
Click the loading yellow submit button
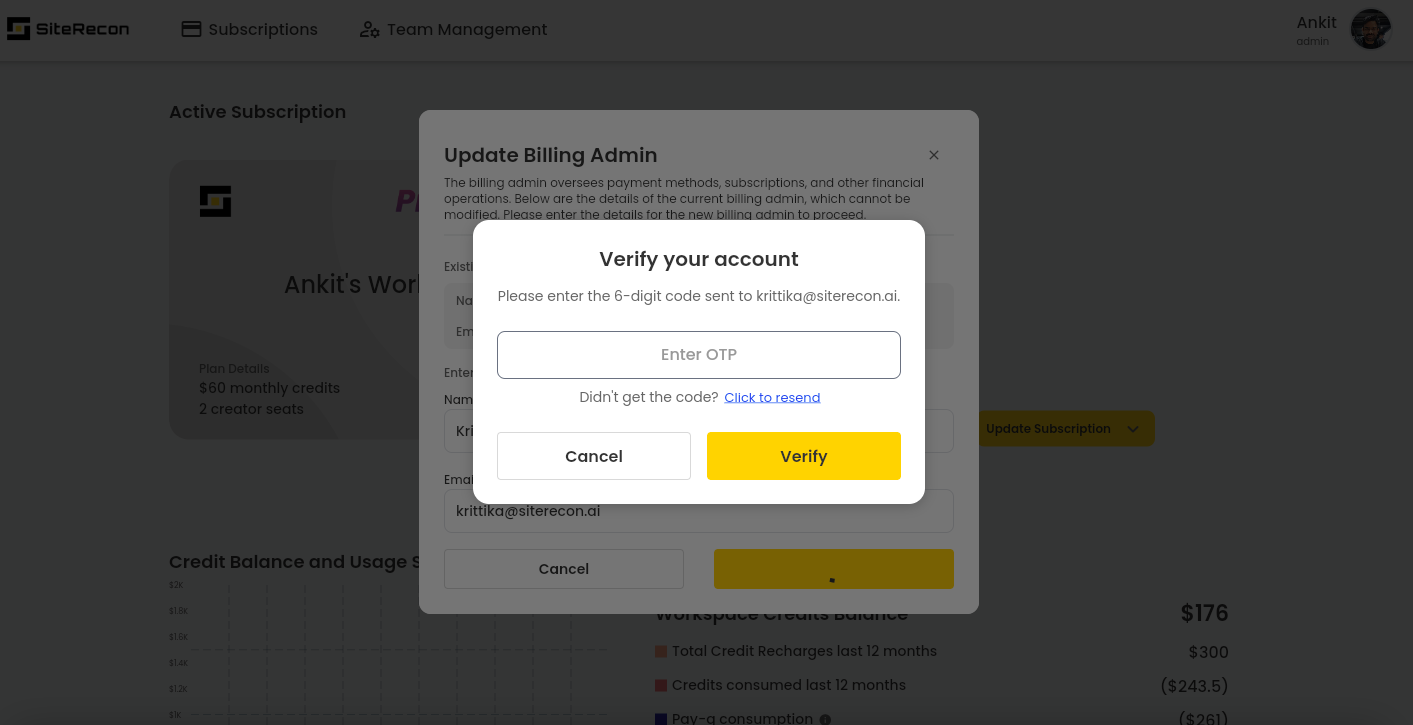(x=834, y=569)
